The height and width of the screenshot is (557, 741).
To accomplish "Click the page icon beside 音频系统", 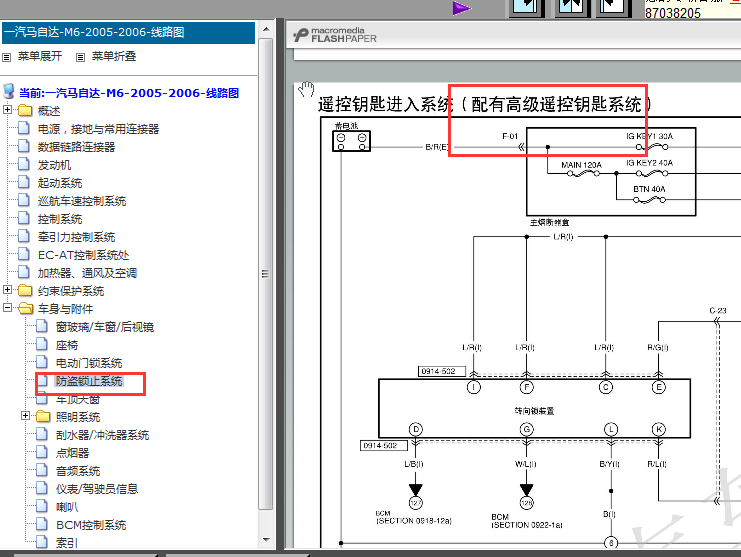I will coord(42,470).
